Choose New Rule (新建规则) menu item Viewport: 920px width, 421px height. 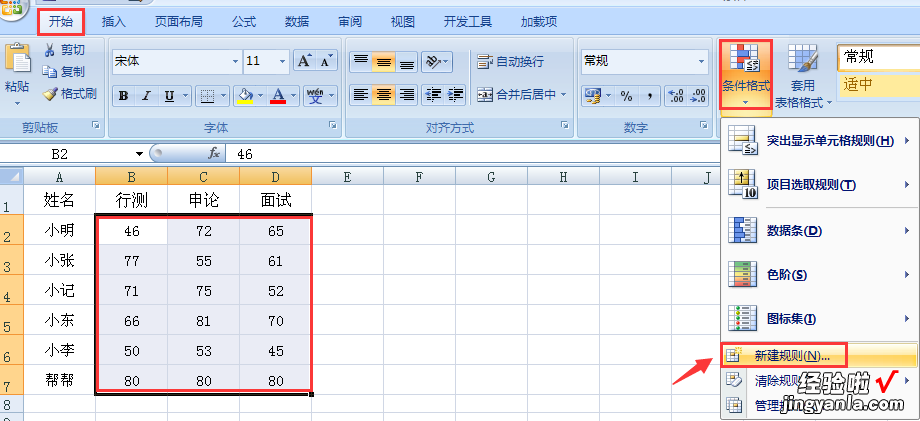[x=820, y=355]
